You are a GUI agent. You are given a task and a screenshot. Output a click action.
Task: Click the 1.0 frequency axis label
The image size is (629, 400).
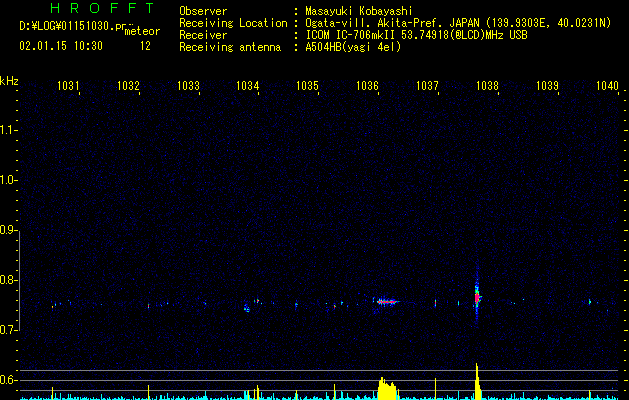coord(8,180)
